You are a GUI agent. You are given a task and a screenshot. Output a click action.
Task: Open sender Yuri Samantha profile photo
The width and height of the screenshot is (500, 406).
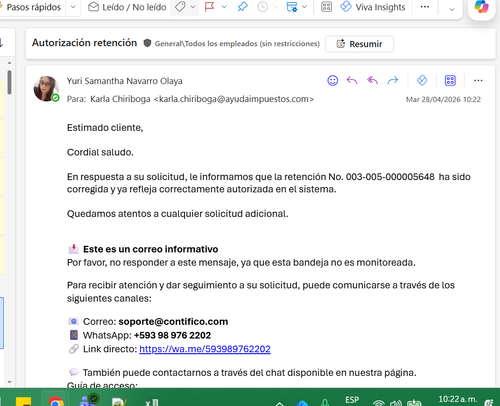click(x=46, y=88)
